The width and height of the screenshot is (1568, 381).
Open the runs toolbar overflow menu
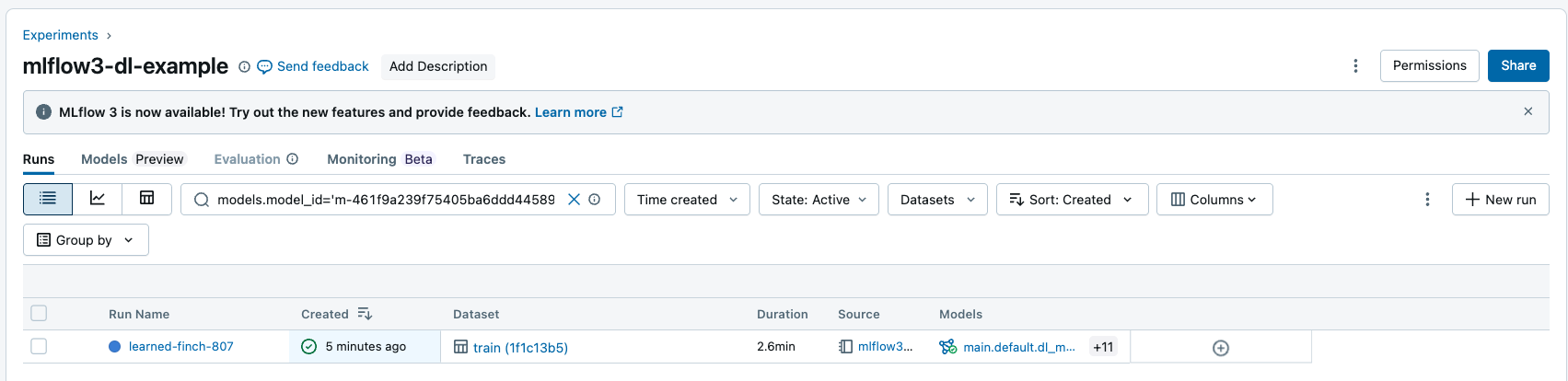tap(1427, 200)
